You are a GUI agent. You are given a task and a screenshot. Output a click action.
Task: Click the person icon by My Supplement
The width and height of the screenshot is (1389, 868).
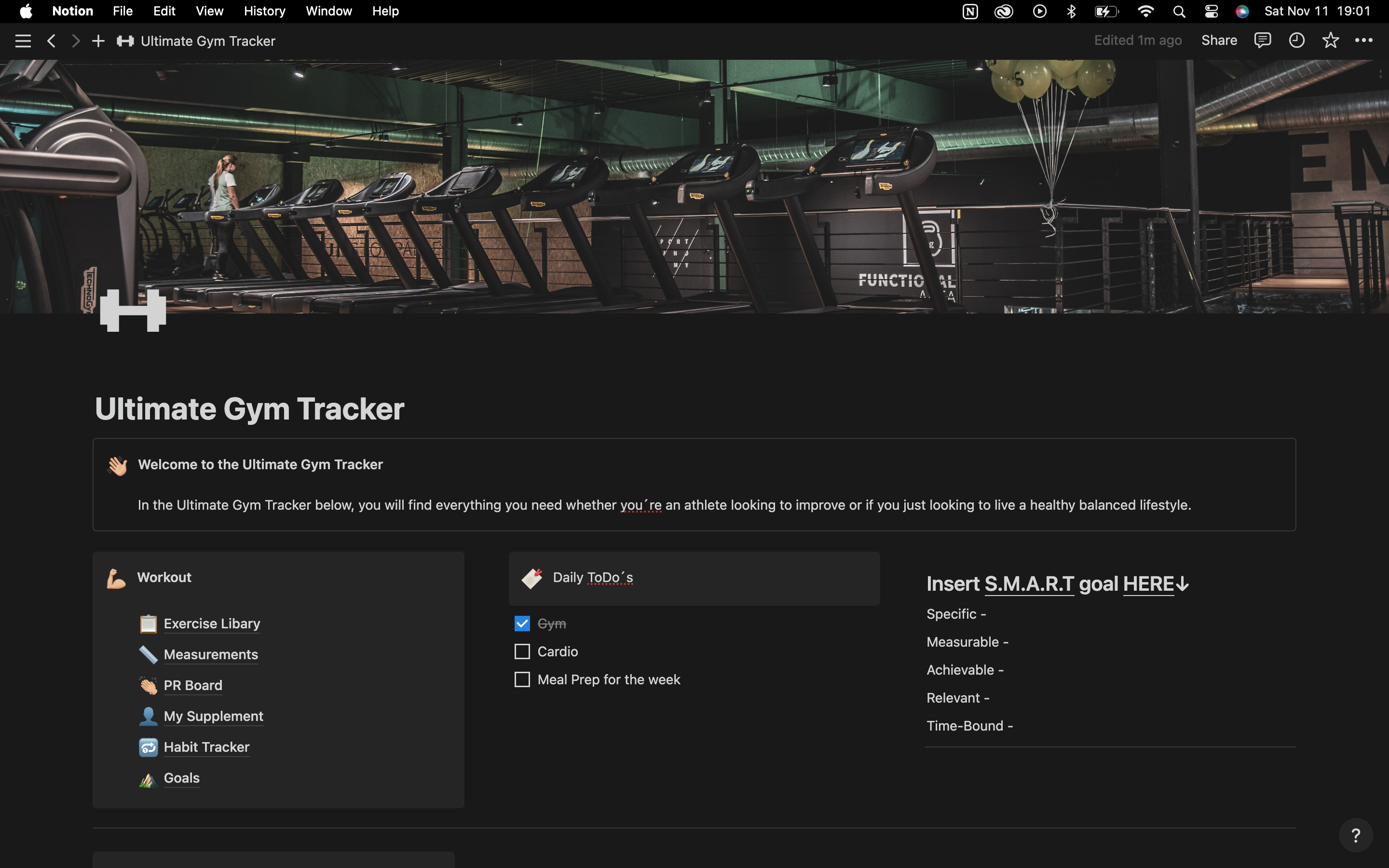point(148,717)
